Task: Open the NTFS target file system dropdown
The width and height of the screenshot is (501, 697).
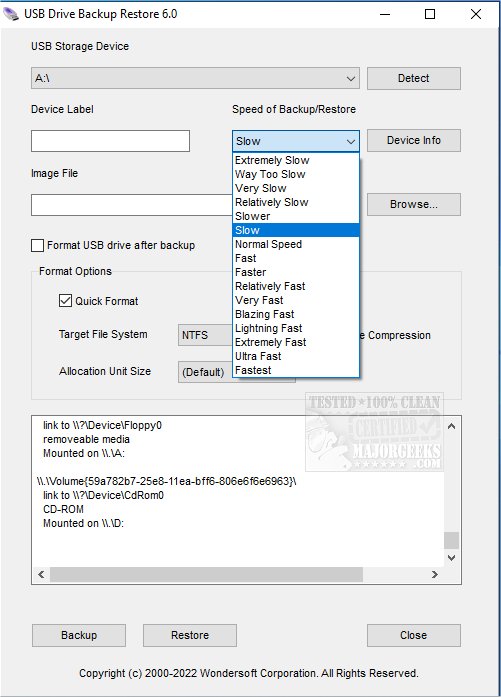Action: point(205,335)
